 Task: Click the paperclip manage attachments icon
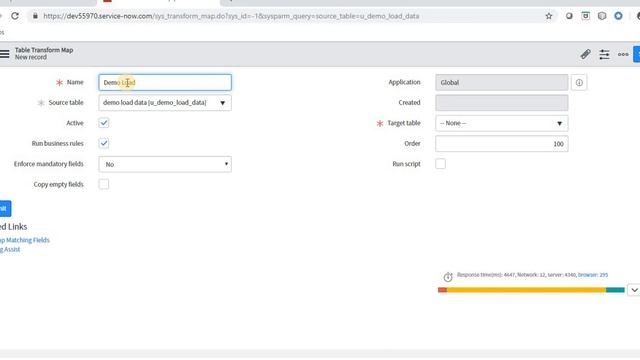tap(585, 54)
